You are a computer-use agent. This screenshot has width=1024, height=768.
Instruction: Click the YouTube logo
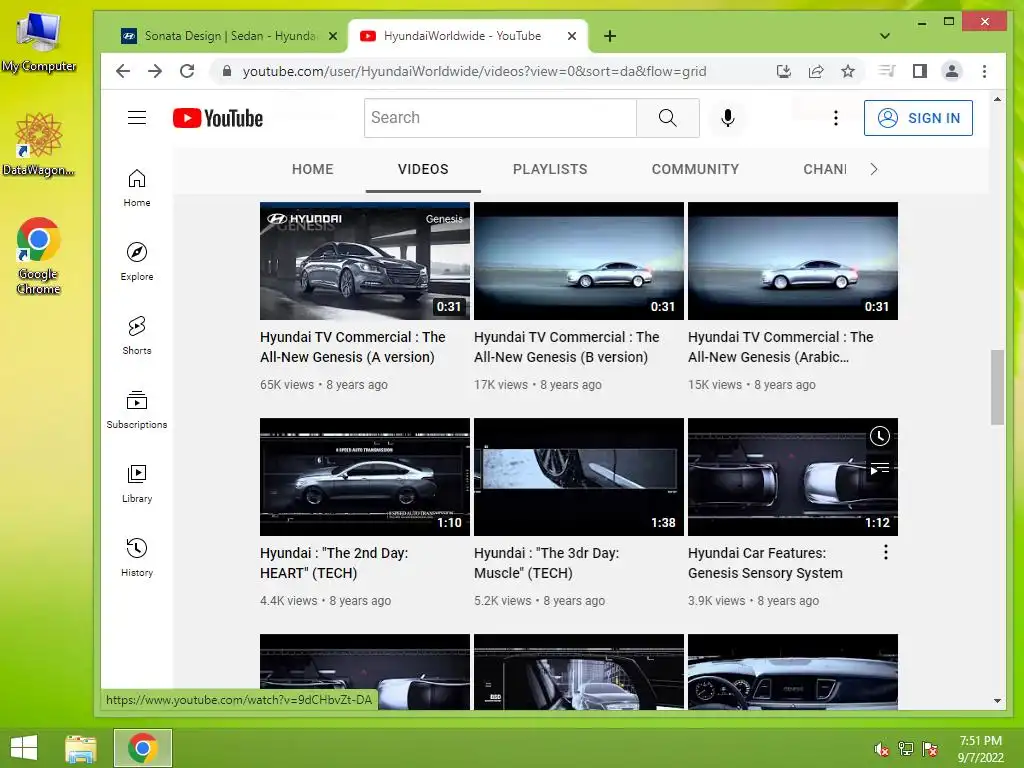click(218, 118)
